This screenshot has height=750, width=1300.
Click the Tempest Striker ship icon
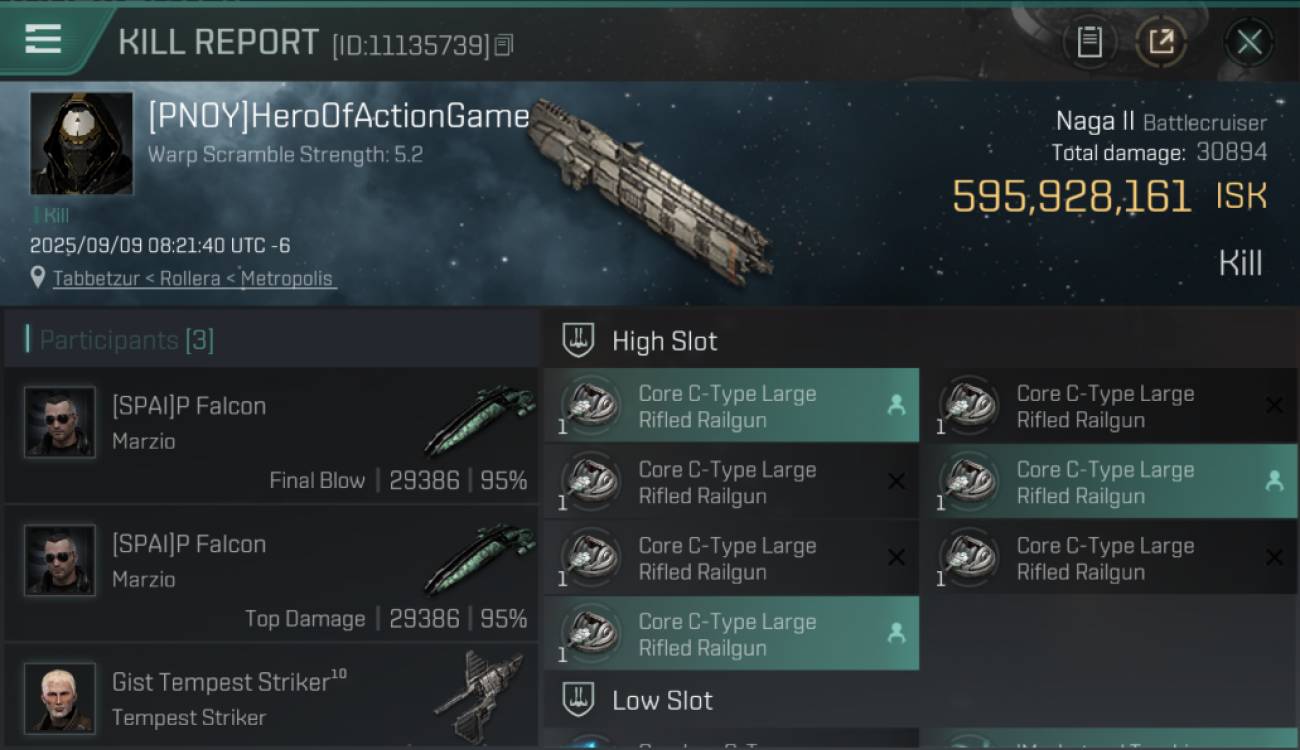(x=480, y=696)
